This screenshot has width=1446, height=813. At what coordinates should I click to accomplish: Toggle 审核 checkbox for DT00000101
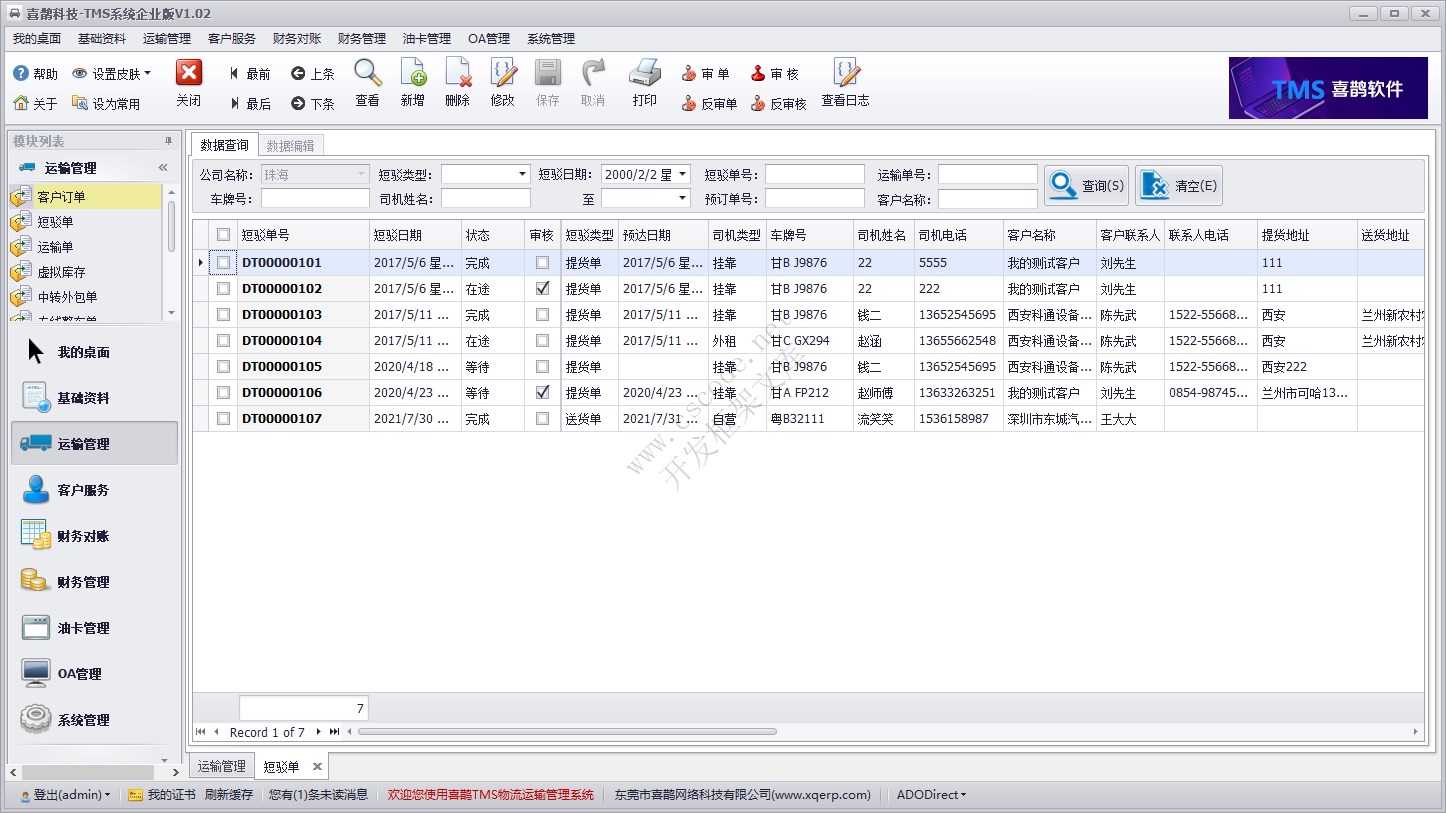pos(542,263)
